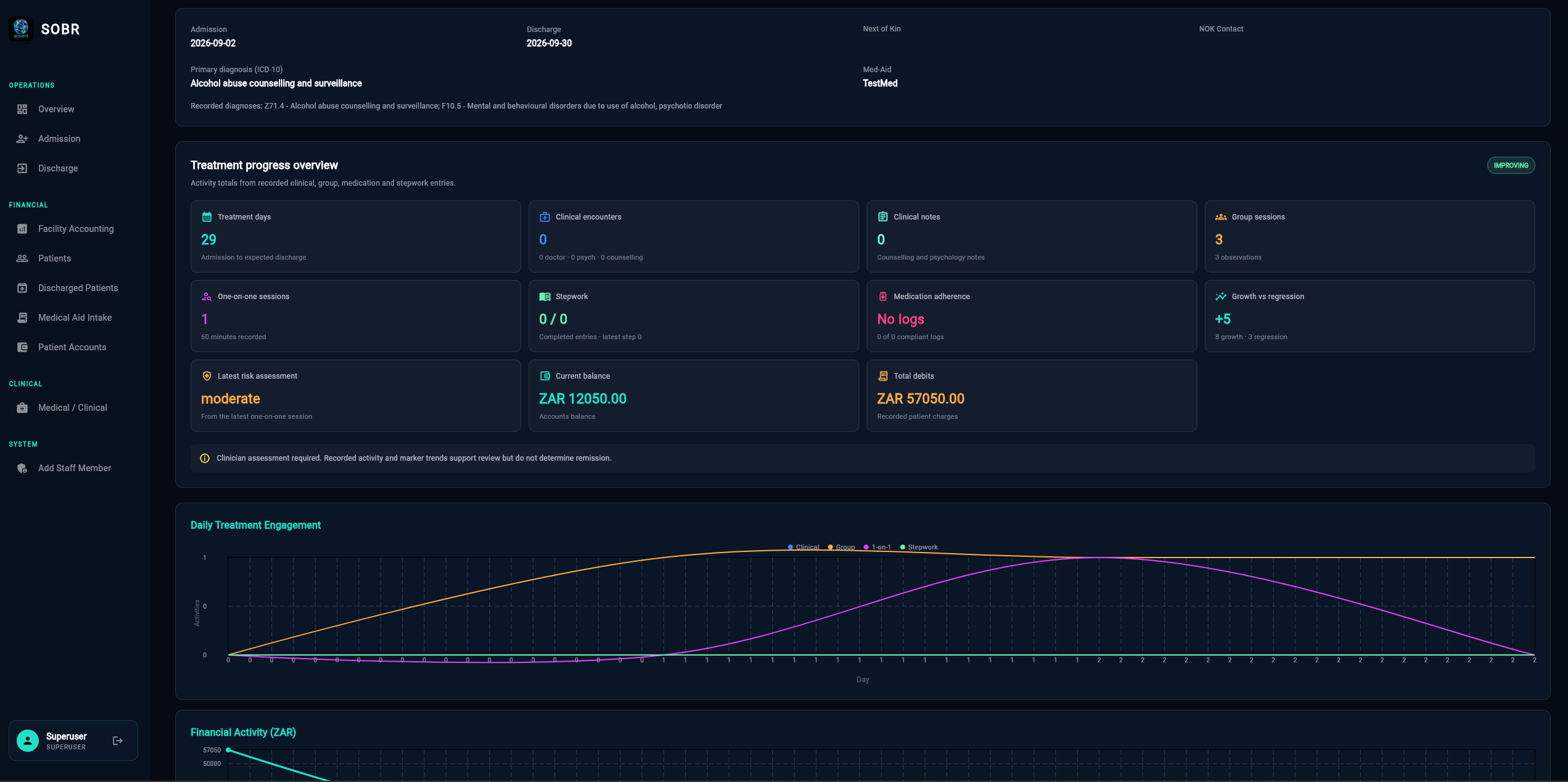This screenshot has width=1568, height=782.
Task: Click the 57050 point on Financial chart
Action: pos(228,750)
